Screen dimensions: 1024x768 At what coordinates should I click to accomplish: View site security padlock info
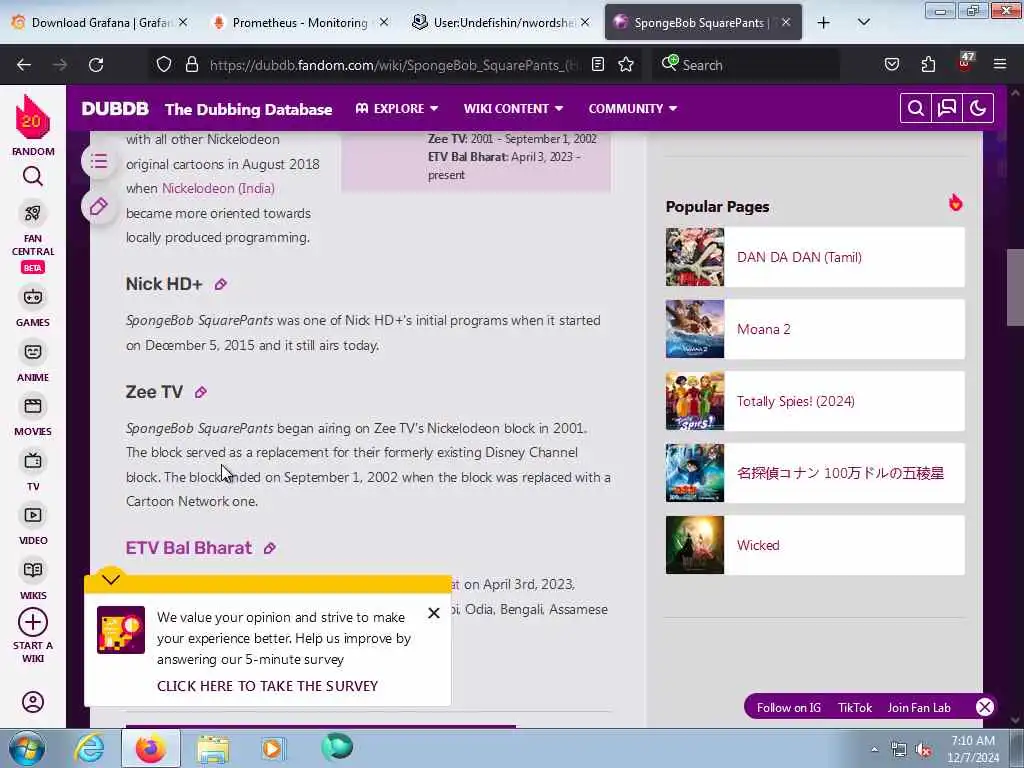191,65
